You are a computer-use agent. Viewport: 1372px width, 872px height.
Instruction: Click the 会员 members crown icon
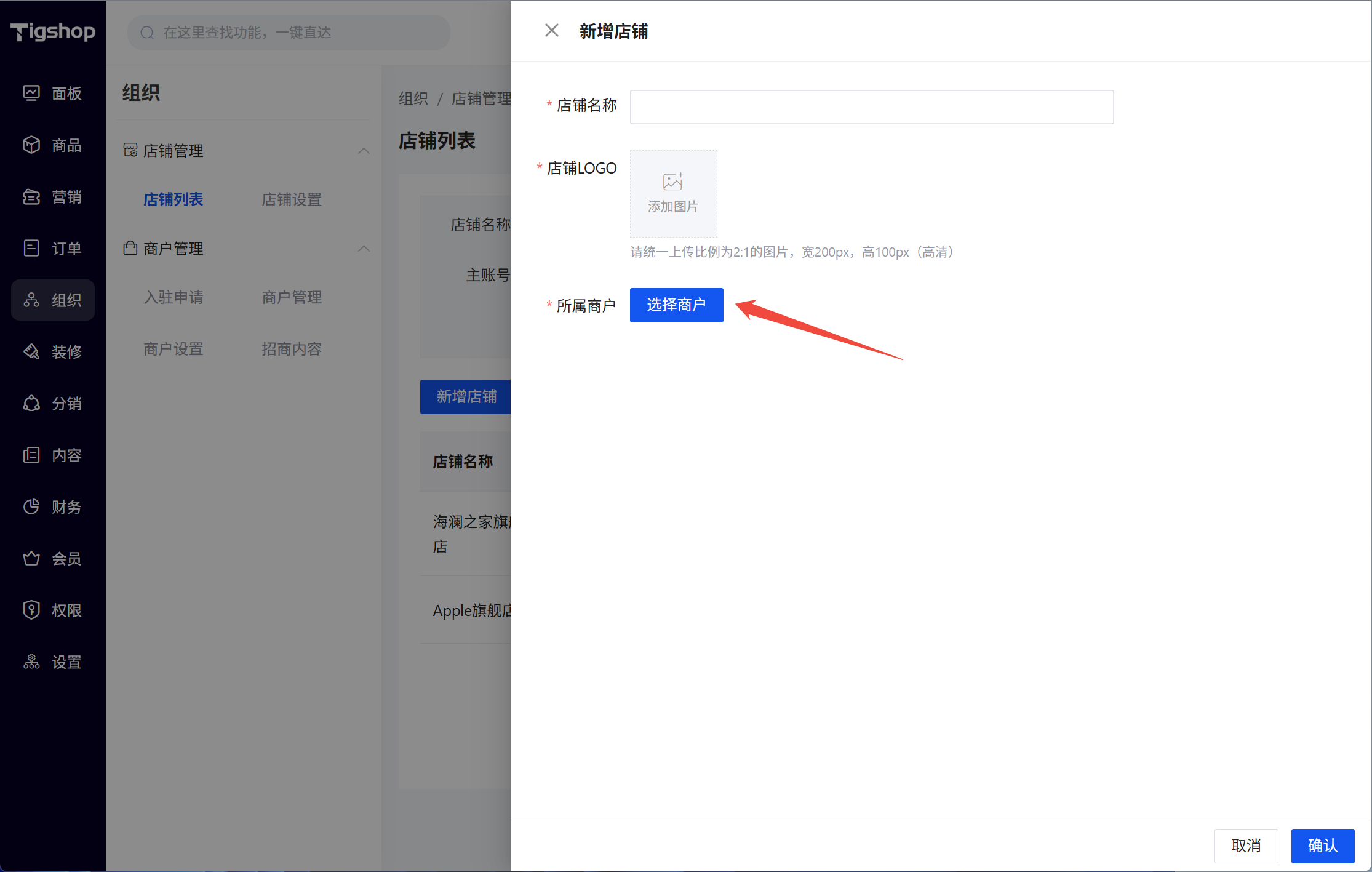(31, 558)
